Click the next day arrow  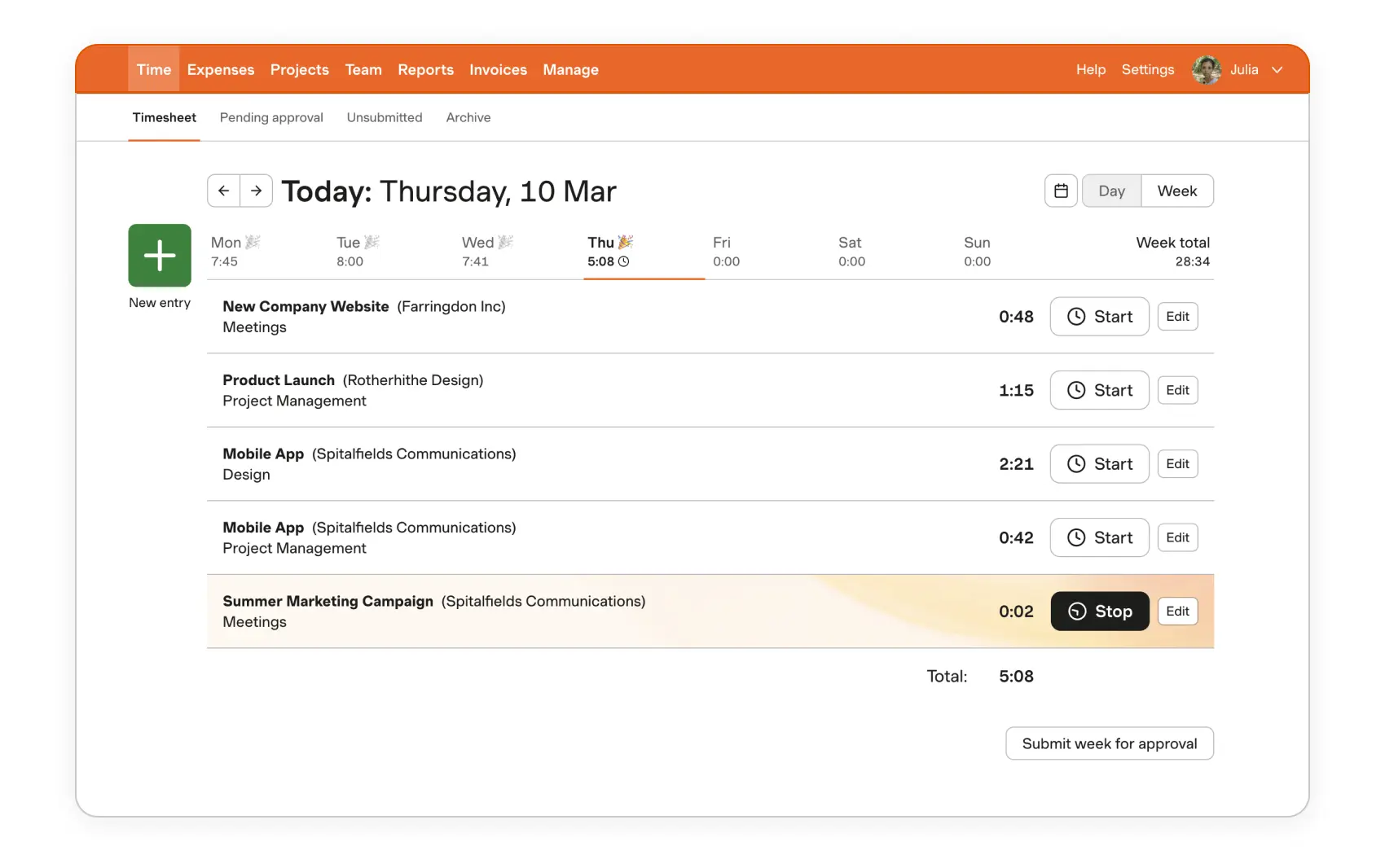256,191
